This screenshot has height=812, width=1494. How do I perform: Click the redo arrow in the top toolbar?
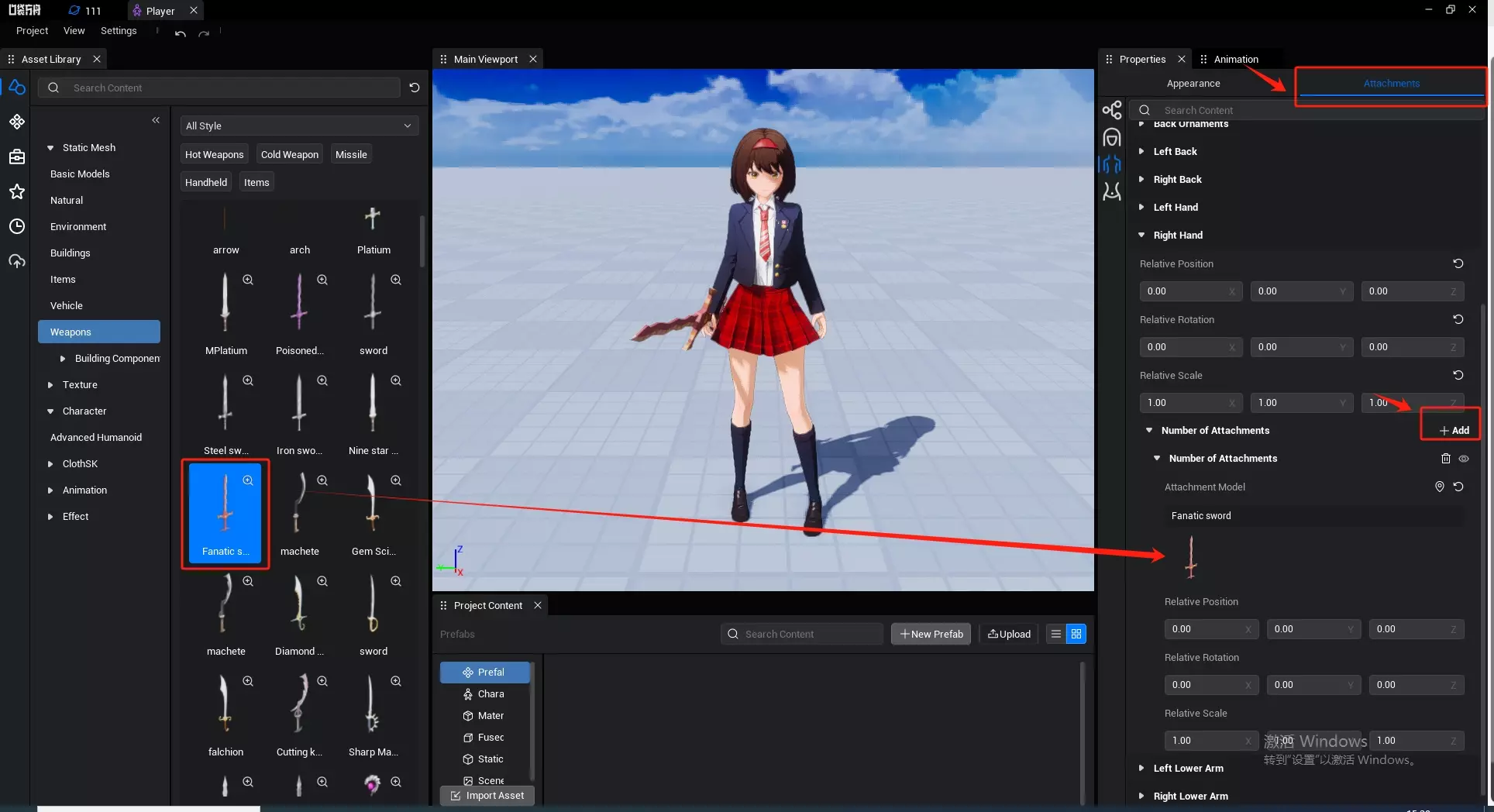(x=204, y=33)
